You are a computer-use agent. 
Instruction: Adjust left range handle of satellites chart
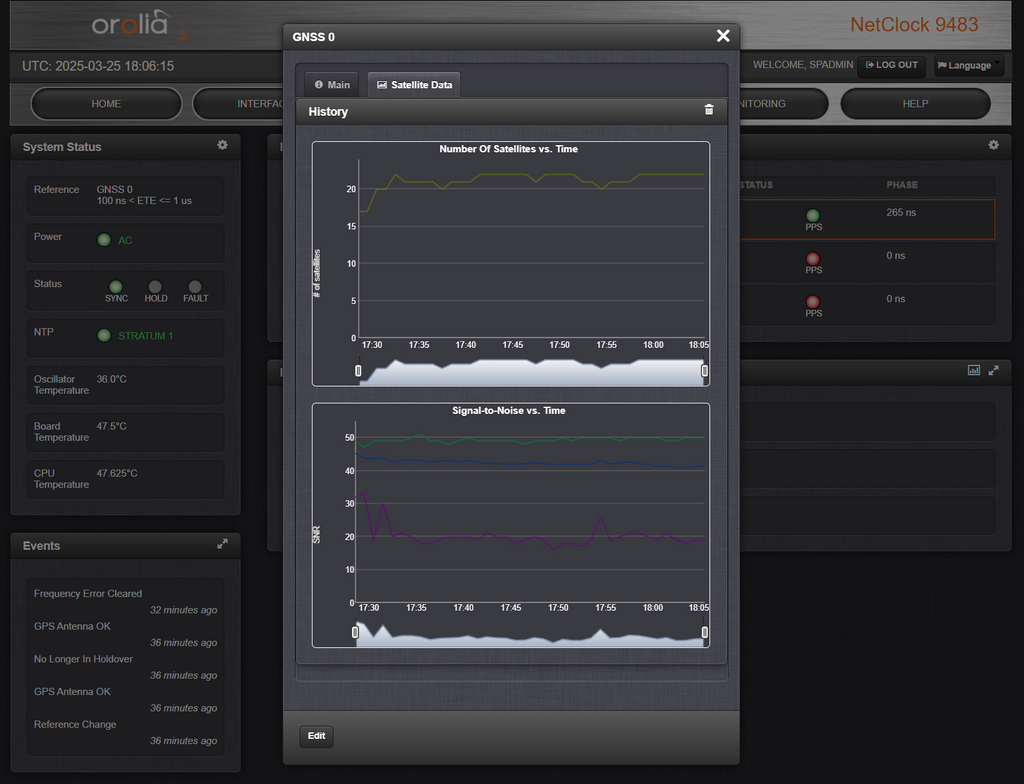coord(358,370)
